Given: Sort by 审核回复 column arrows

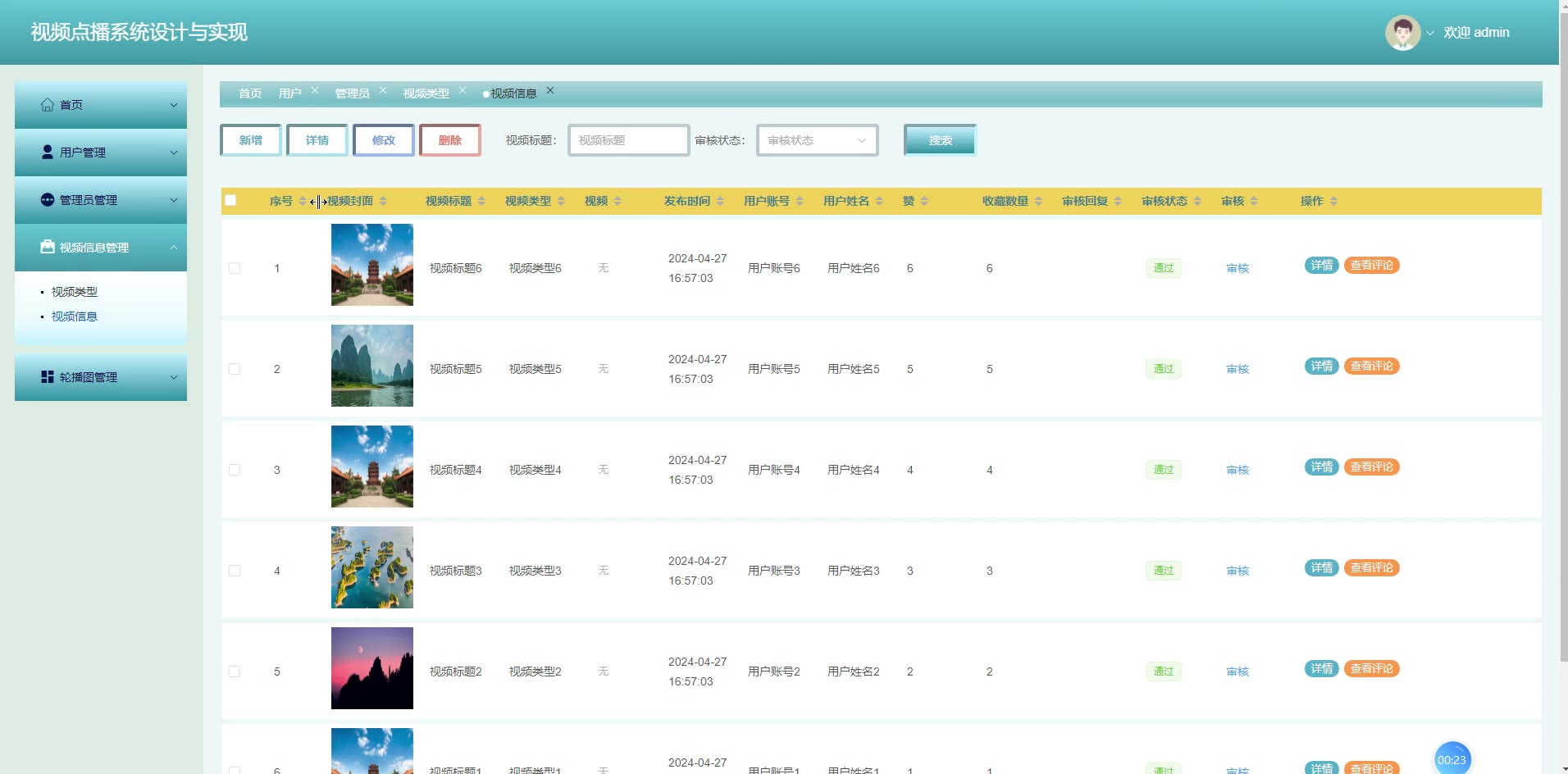Looking at the screenshot, I should point(1118,201).
